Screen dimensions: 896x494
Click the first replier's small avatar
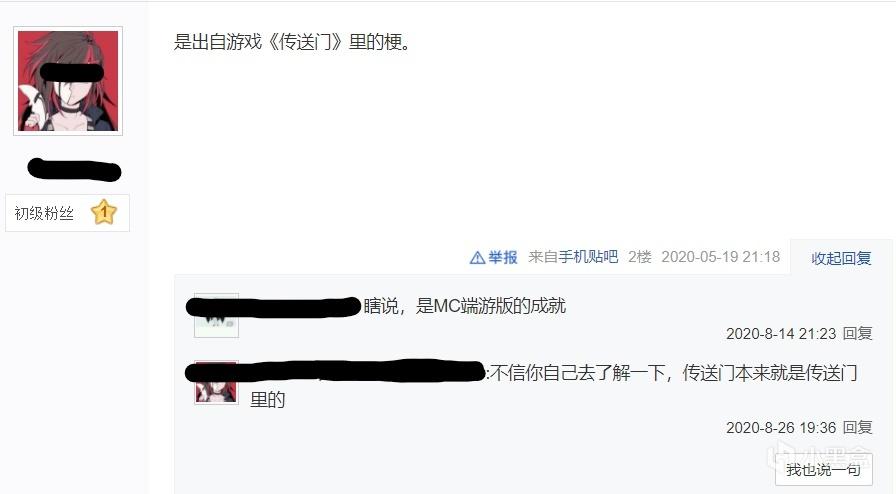[217, 316]
